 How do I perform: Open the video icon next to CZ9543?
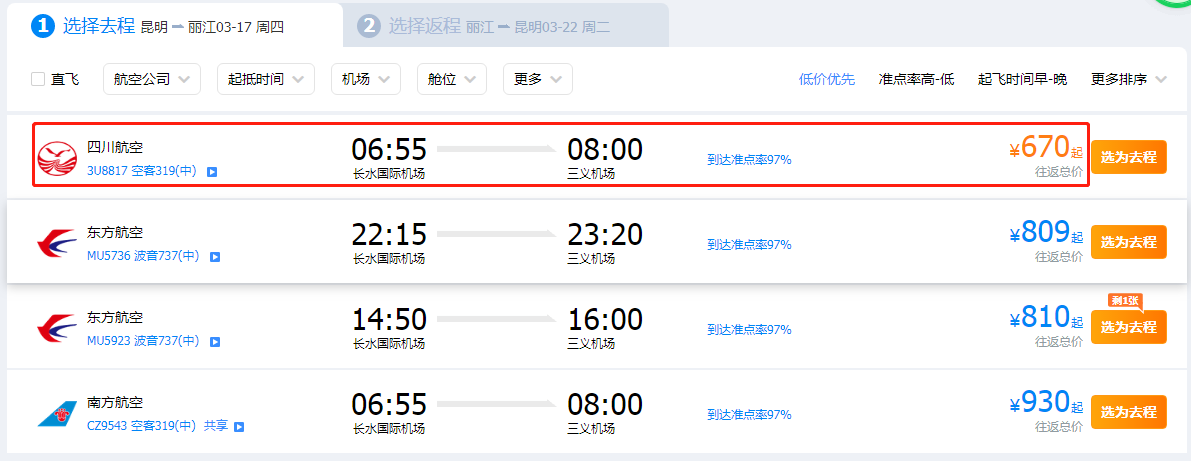[x=239, y=428]
